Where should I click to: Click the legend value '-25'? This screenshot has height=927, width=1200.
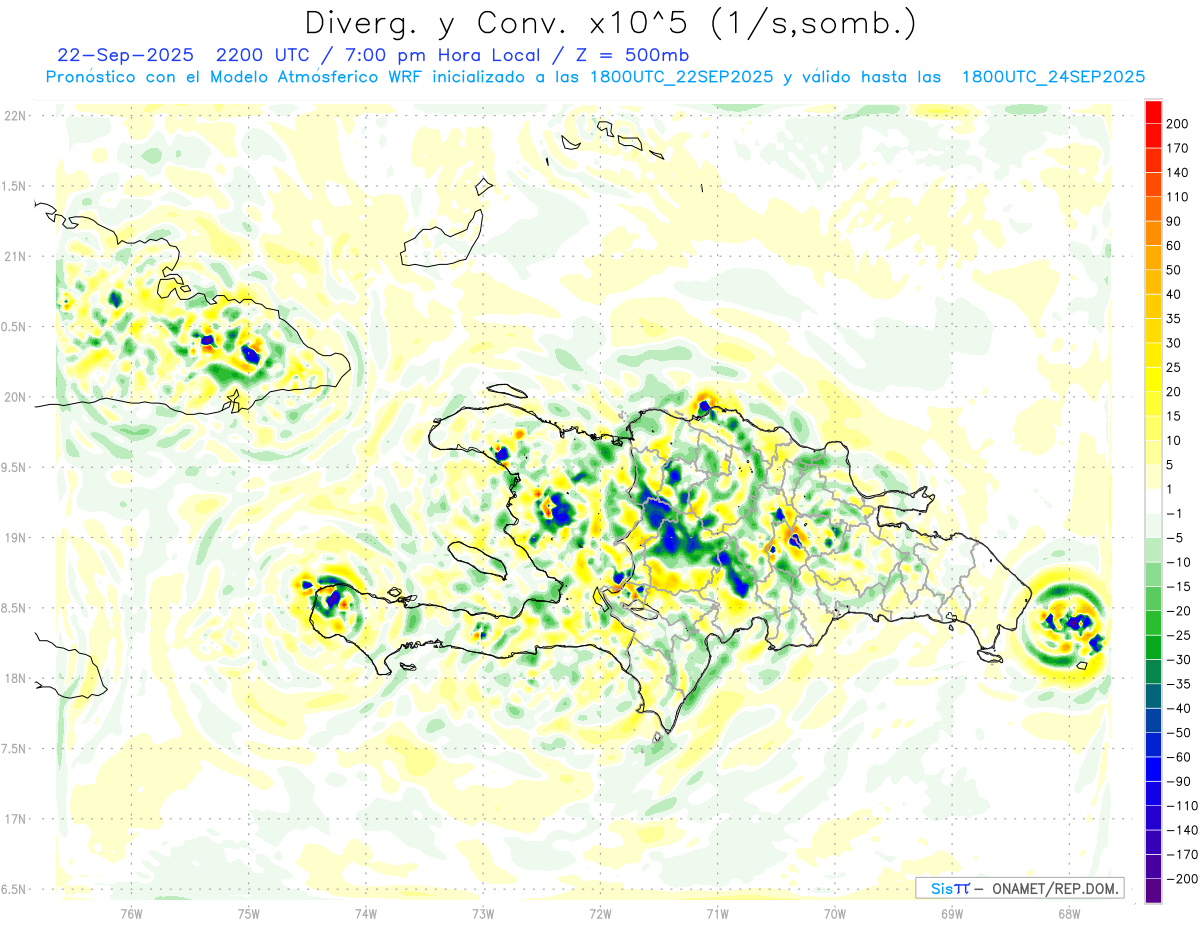click(1178, 635)
